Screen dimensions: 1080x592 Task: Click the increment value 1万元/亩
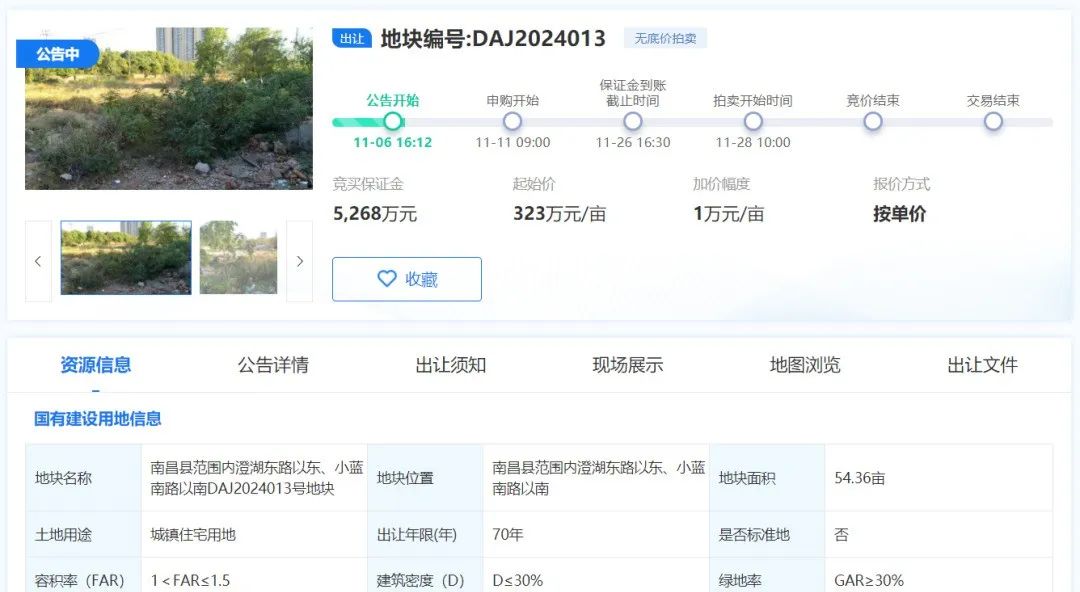[729, 214]
